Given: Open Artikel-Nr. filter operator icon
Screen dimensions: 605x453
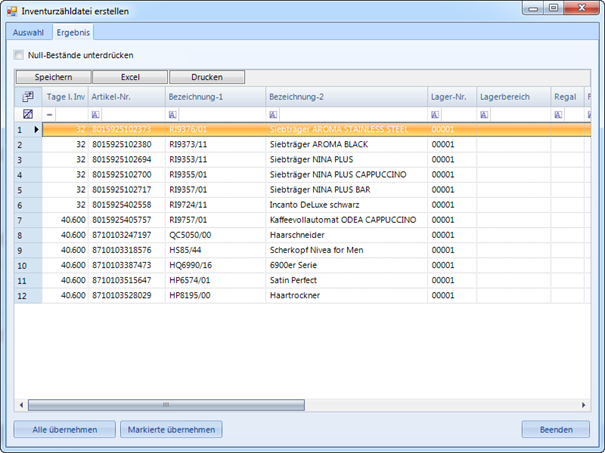Looking at the screenshot, I should pos(95,115).
